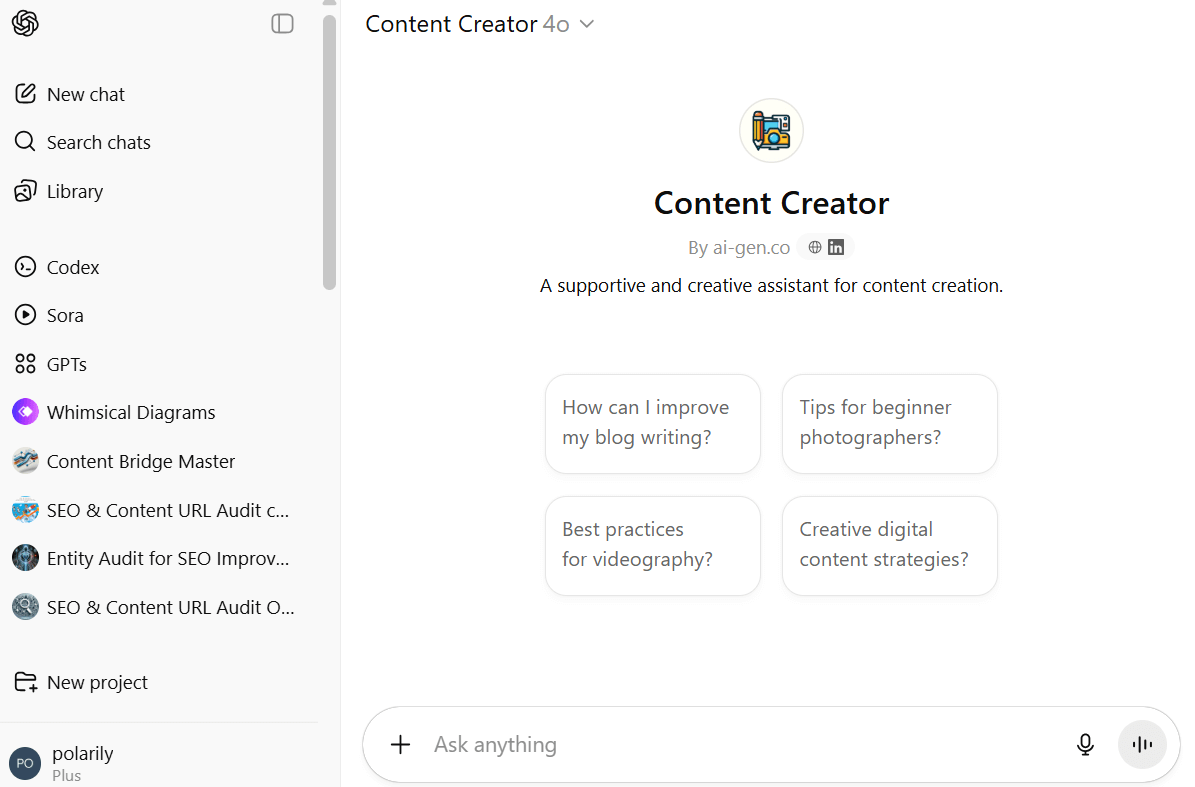
Task: Click the microphone dictation icon
Action: (1085, 744)
